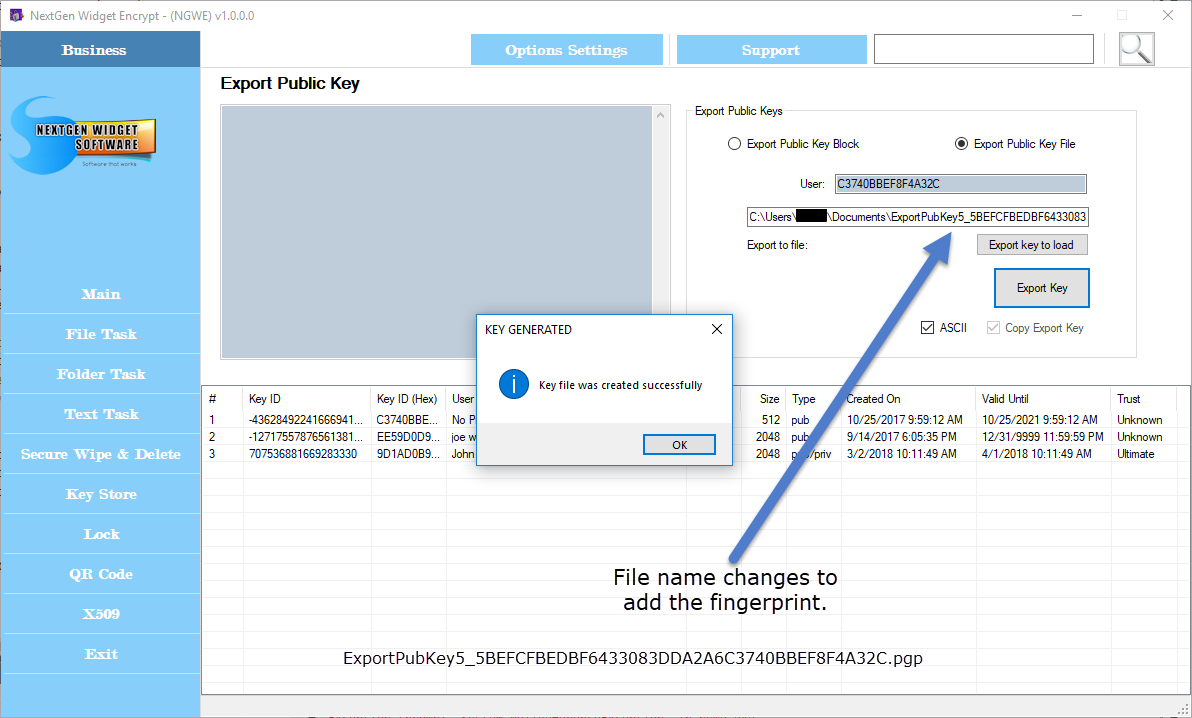Minimize the NextGen Widget Encrypt window
The image size is (1192, 718).
coord(1077,15)
